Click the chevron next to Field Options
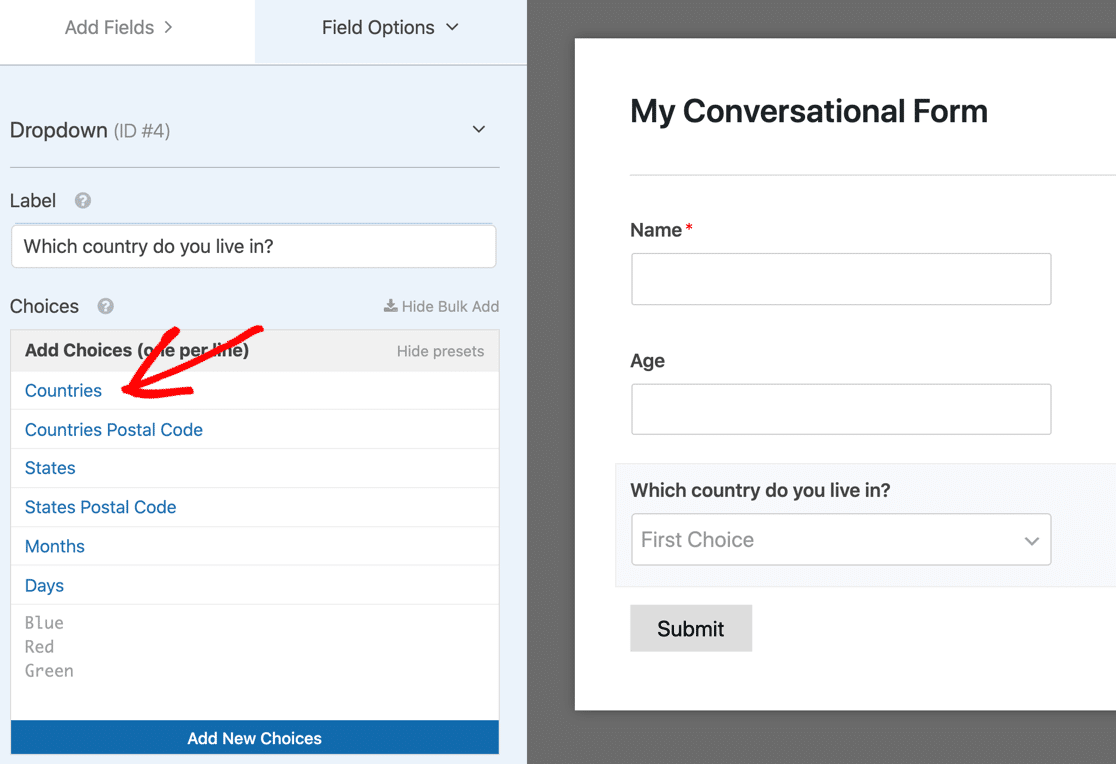 (x=453, y=27)
